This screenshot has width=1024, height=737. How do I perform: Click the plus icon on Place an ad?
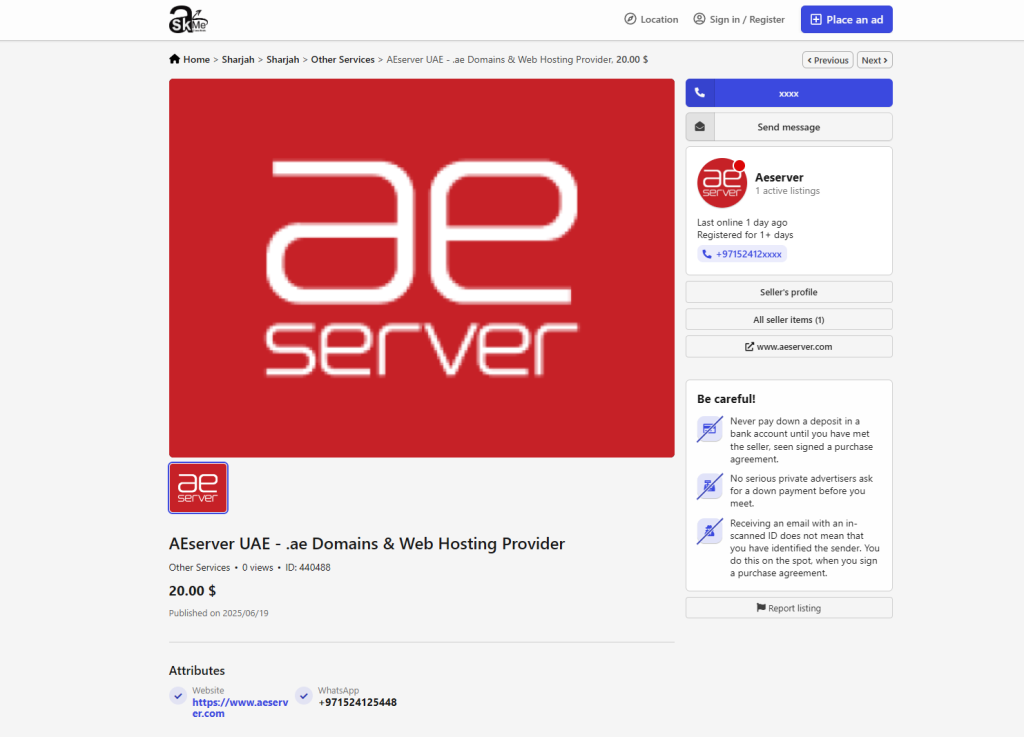816,20
